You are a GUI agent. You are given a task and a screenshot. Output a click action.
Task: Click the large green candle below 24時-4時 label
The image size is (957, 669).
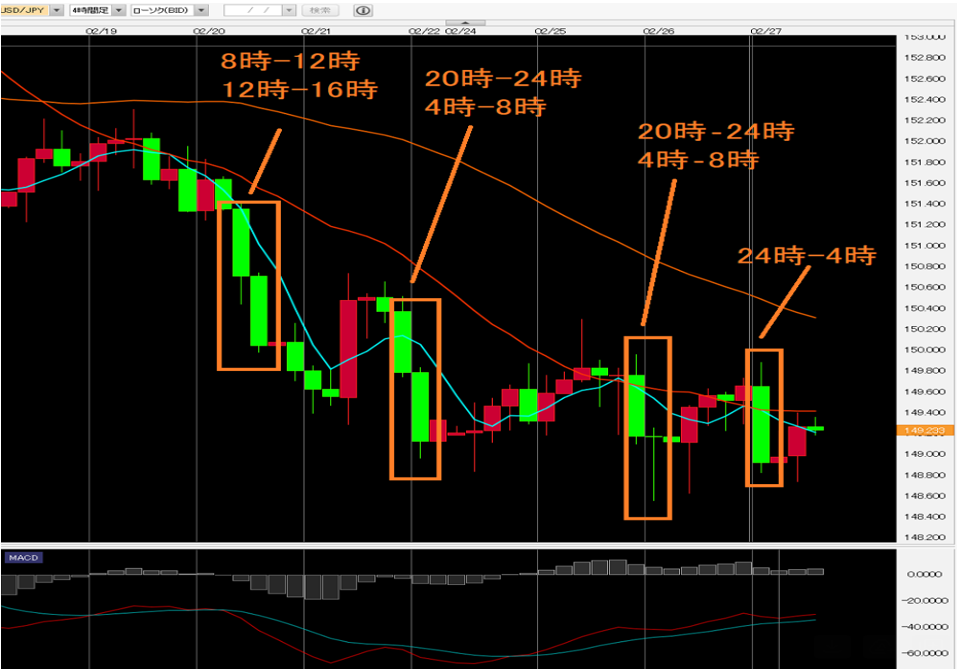pyautogui.click(x=761, y=424)
